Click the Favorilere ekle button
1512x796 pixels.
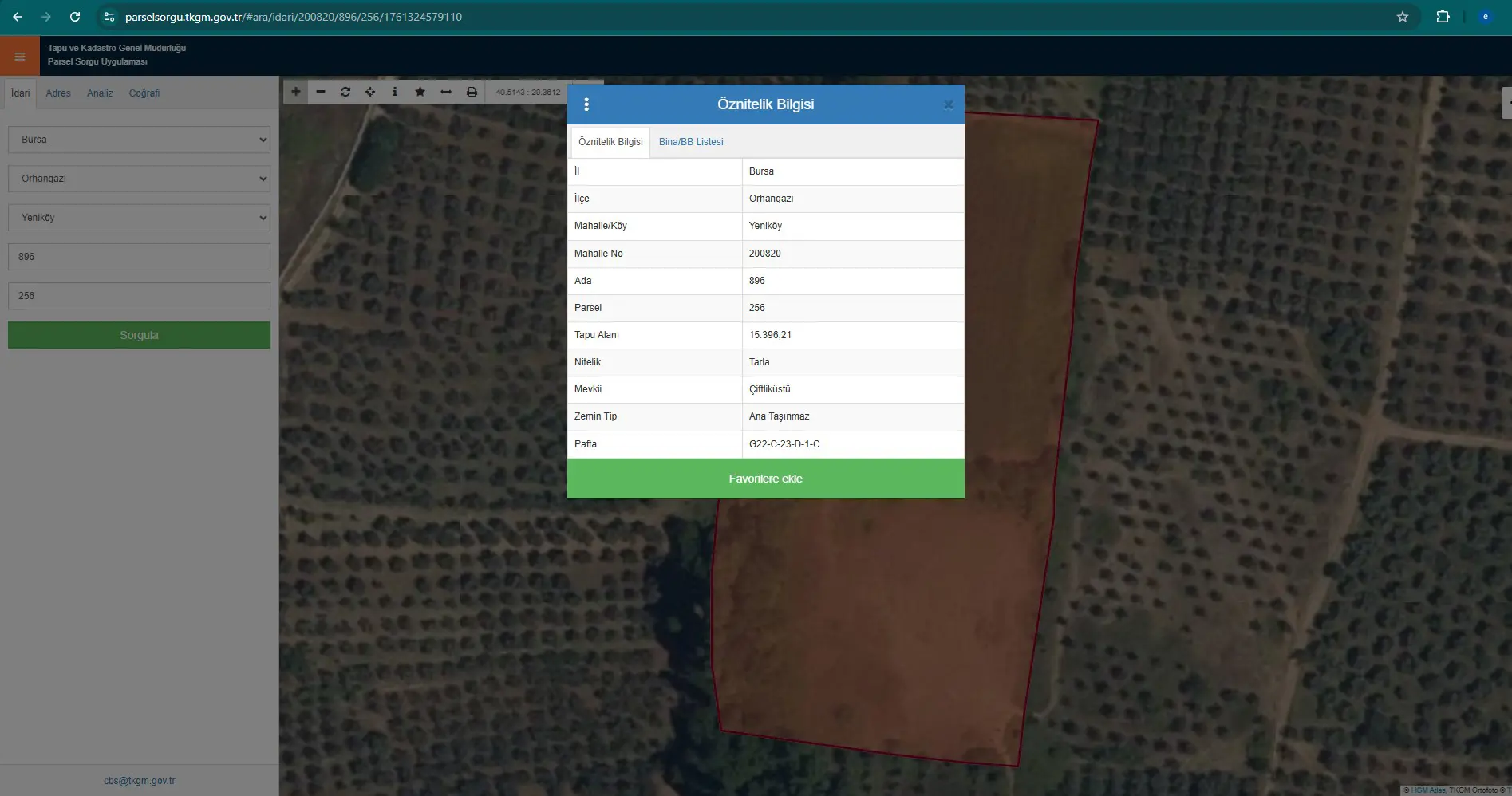[766, 479]
